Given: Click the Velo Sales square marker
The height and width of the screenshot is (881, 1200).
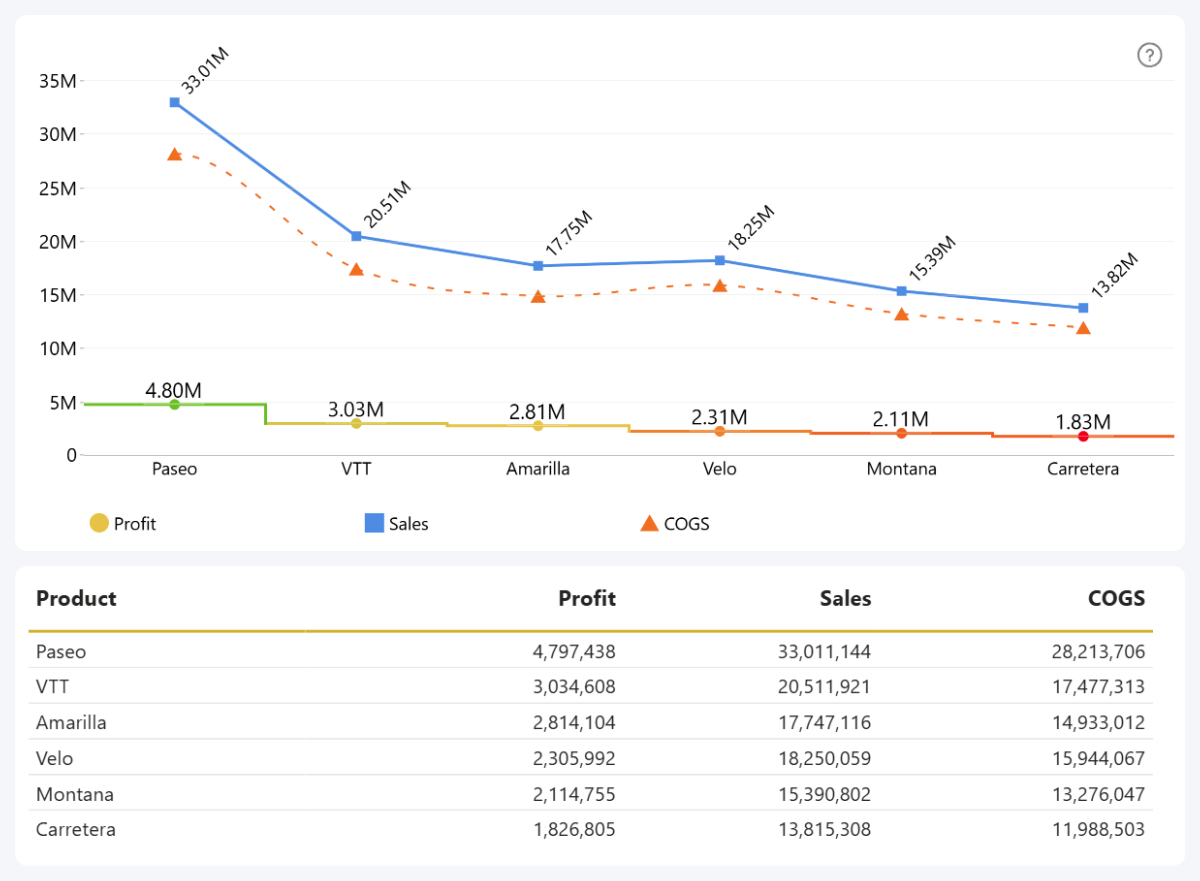Looking at the screenshot, I should point(720,260).
